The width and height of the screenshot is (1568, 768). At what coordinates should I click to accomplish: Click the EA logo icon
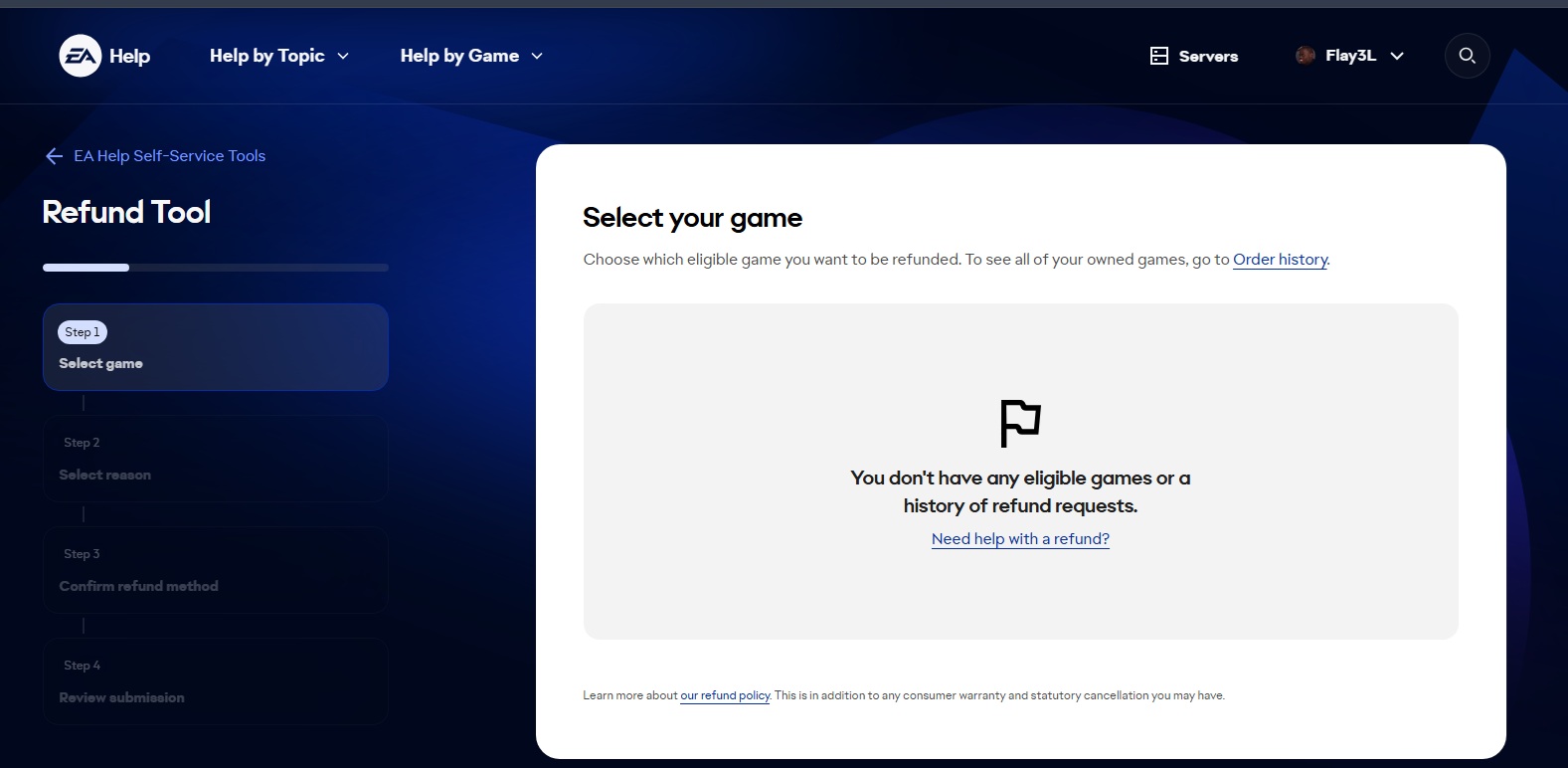click(x=81, y=56)
